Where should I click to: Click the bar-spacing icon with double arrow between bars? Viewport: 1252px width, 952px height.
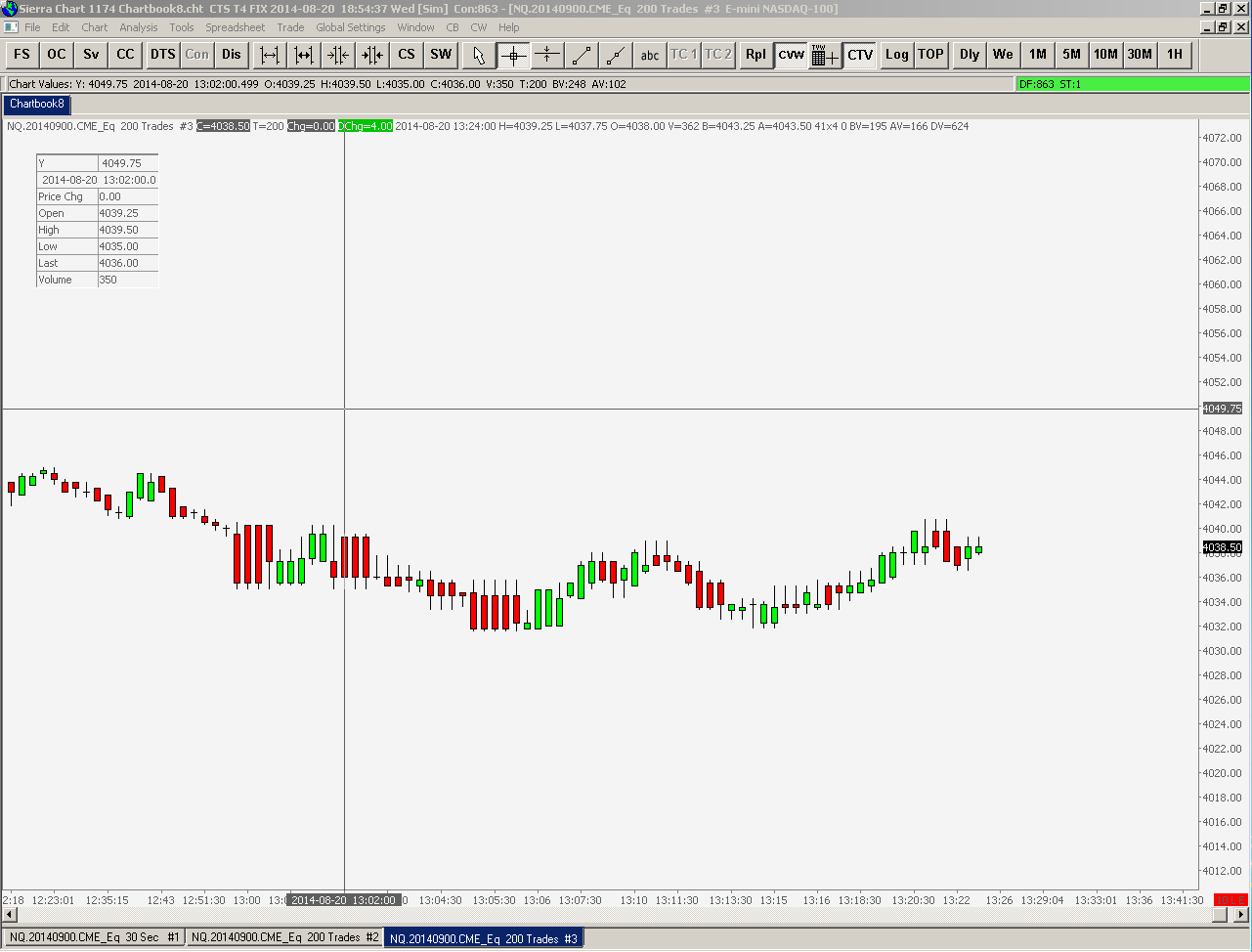[x=304, y=55]
